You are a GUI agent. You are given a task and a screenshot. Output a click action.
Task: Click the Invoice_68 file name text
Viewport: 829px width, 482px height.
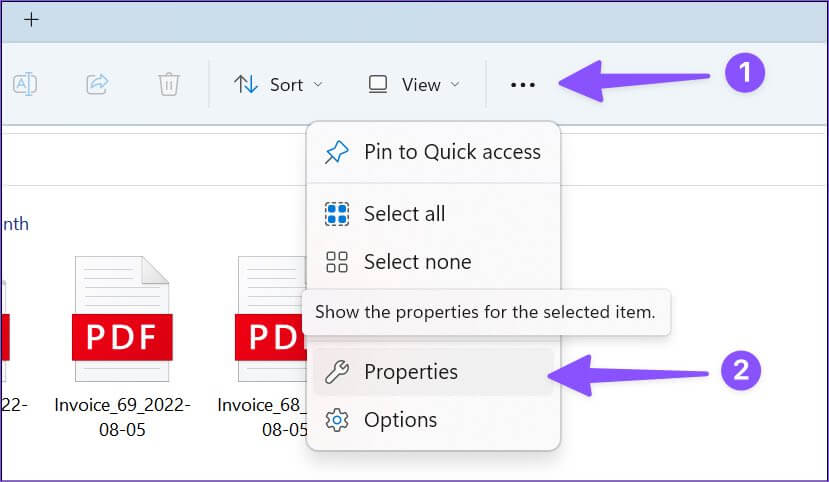point(262,417)
